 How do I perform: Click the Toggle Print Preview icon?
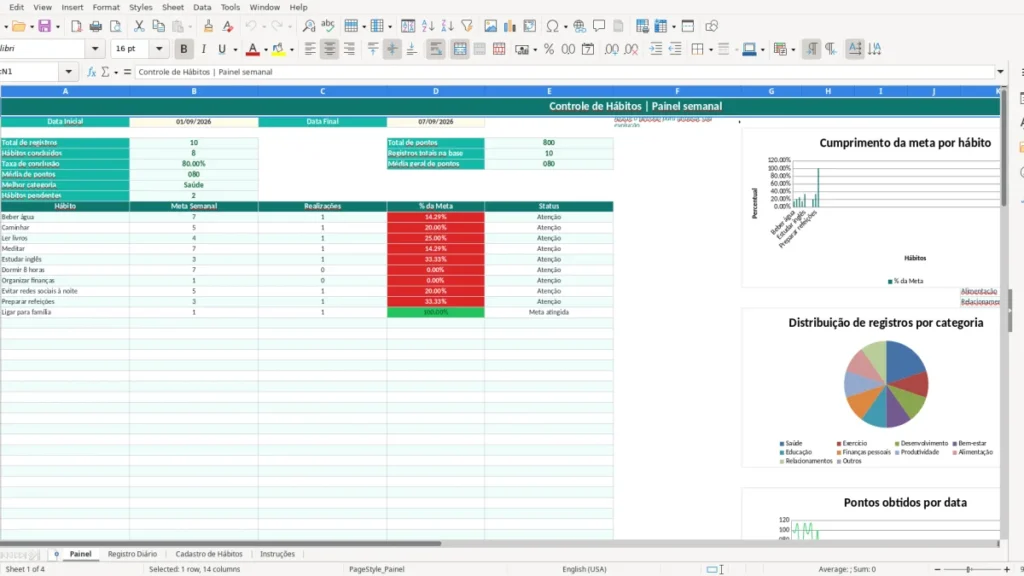(115, 26)
